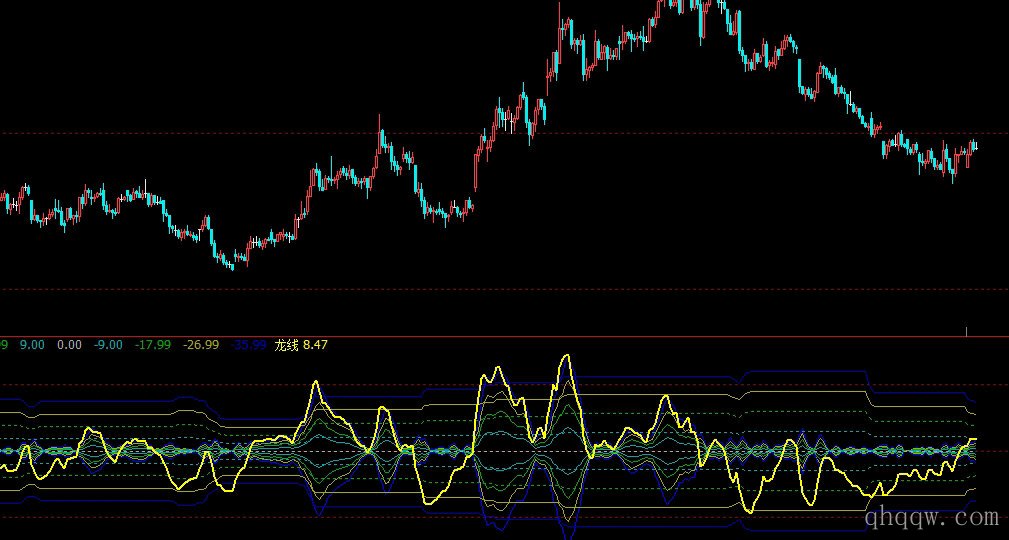Select the lower red dashed line in price chart
1009x540 pixels.
tap(500, 289)
